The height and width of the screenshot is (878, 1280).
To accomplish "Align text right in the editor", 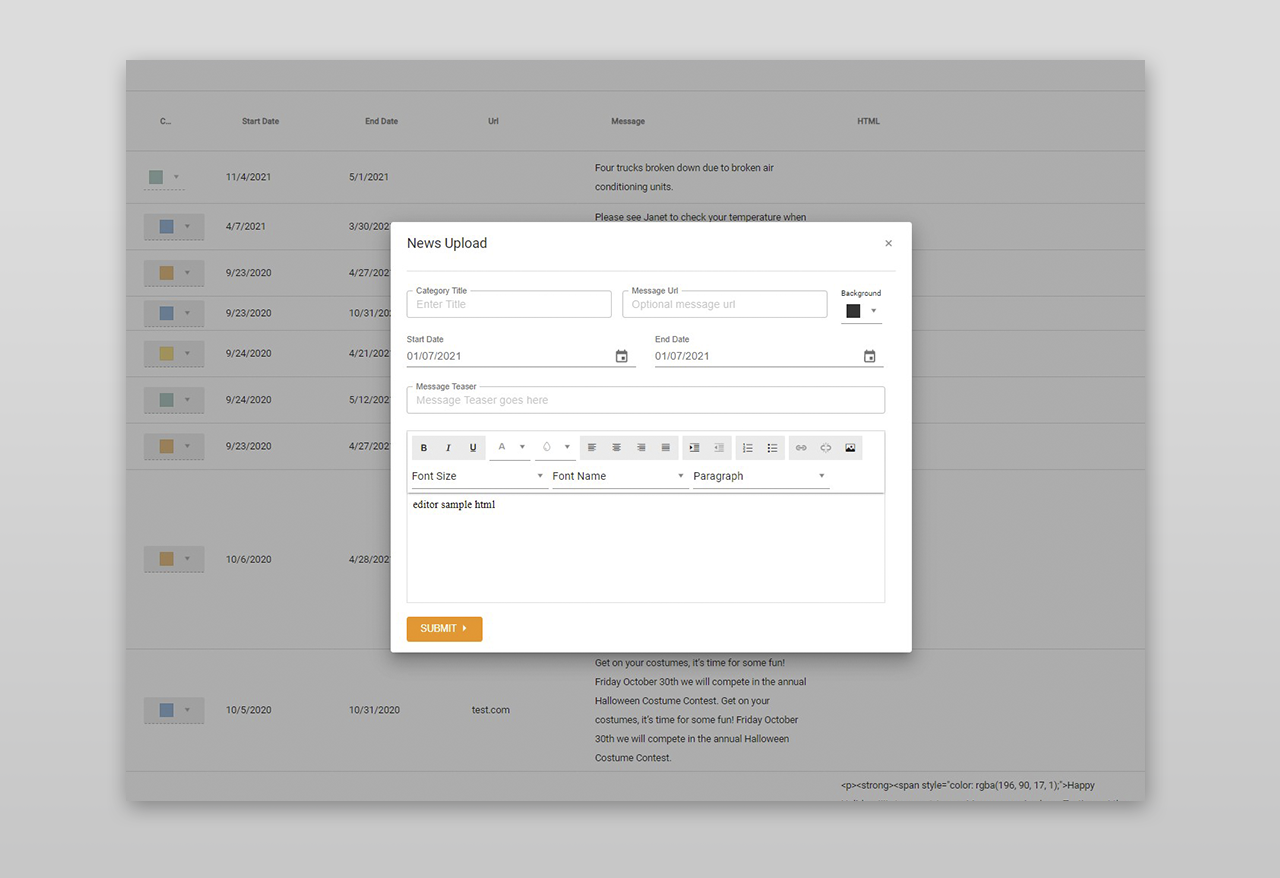I will pos(641,448).
